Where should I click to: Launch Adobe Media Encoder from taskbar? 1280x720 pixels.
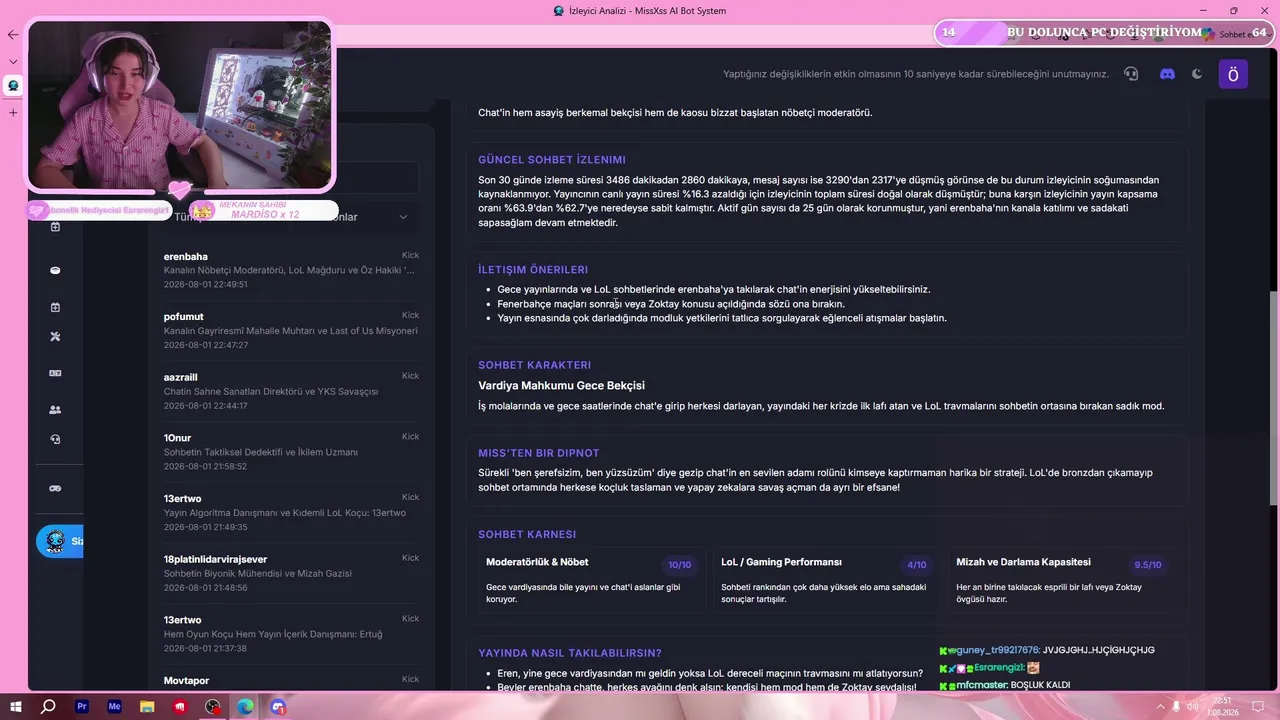(115, 707)
